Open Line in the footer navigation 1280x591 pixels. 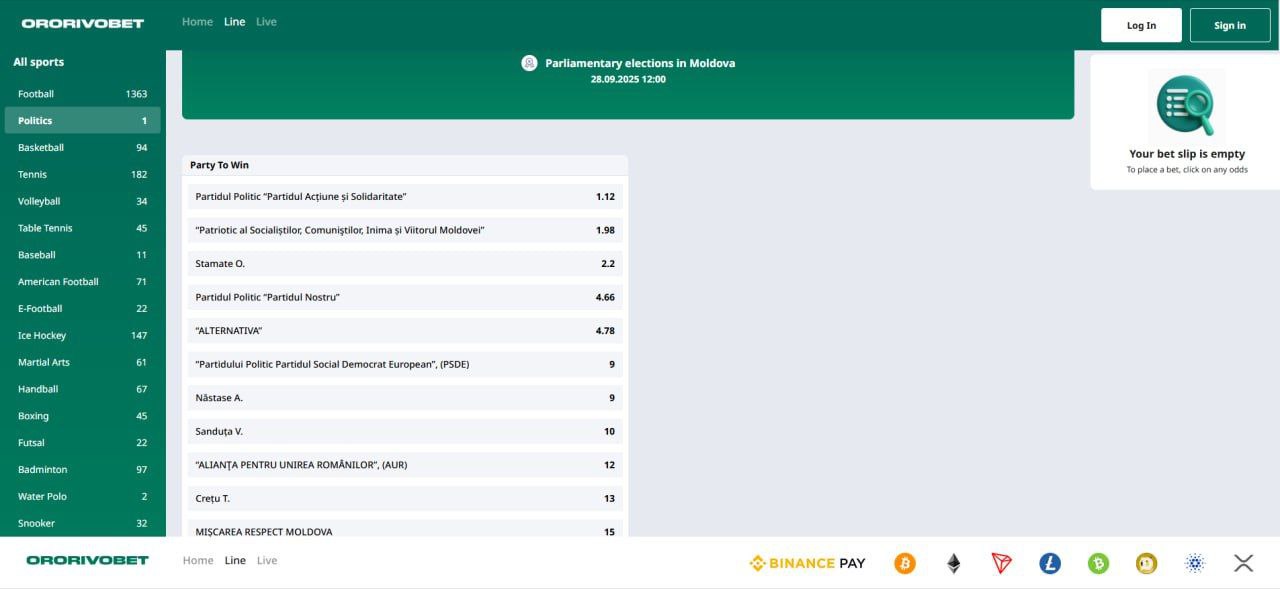235,561
